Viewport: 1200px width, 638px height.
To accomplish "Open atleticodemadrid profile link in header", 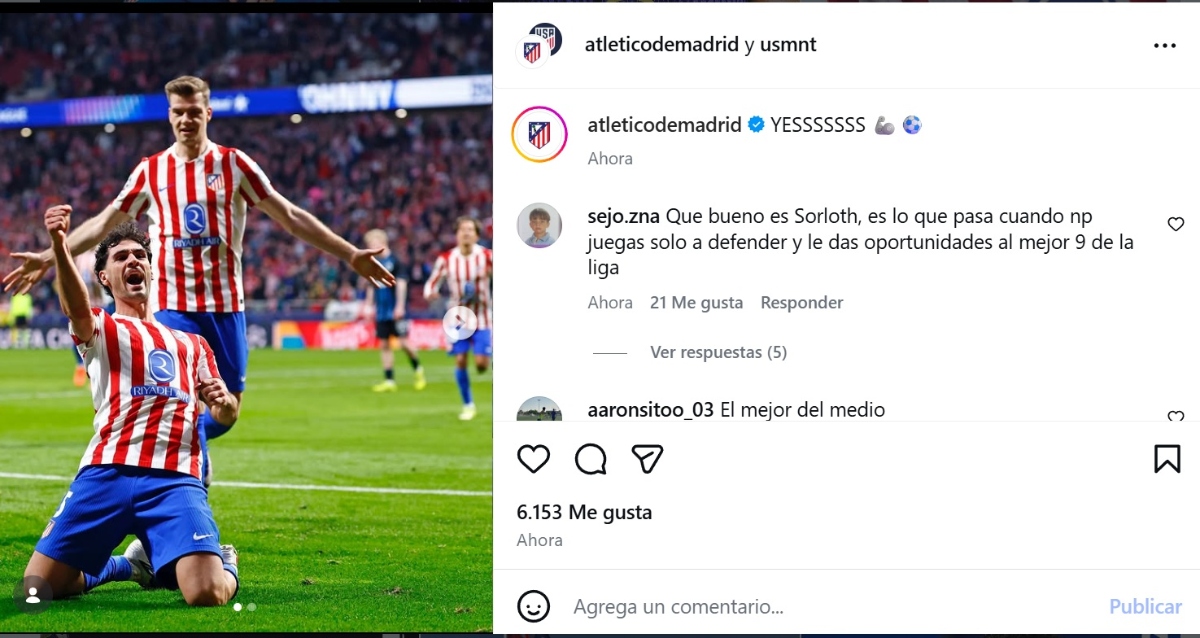I will [x=662, y=45].
